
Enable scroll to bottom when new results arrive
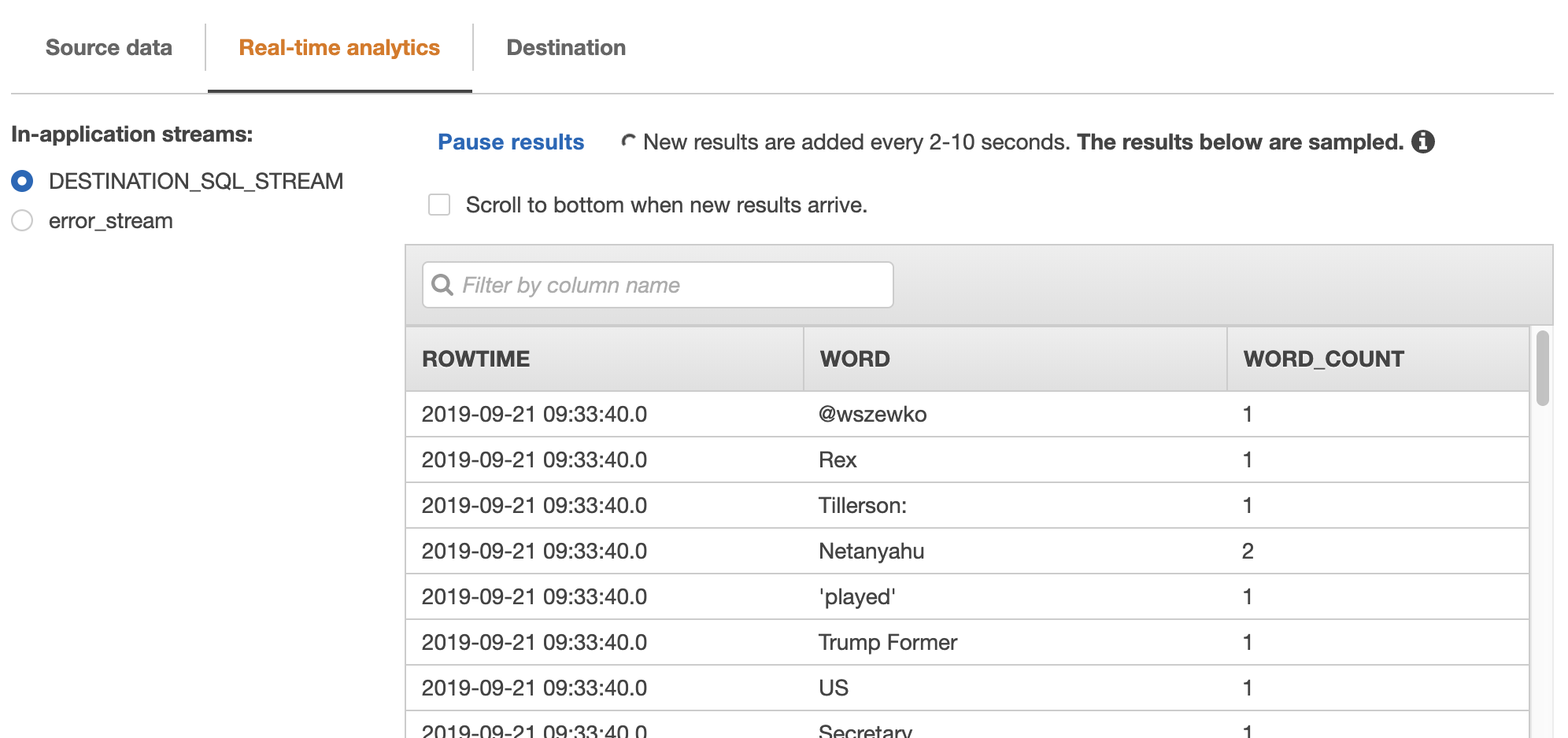pos(438,204)
